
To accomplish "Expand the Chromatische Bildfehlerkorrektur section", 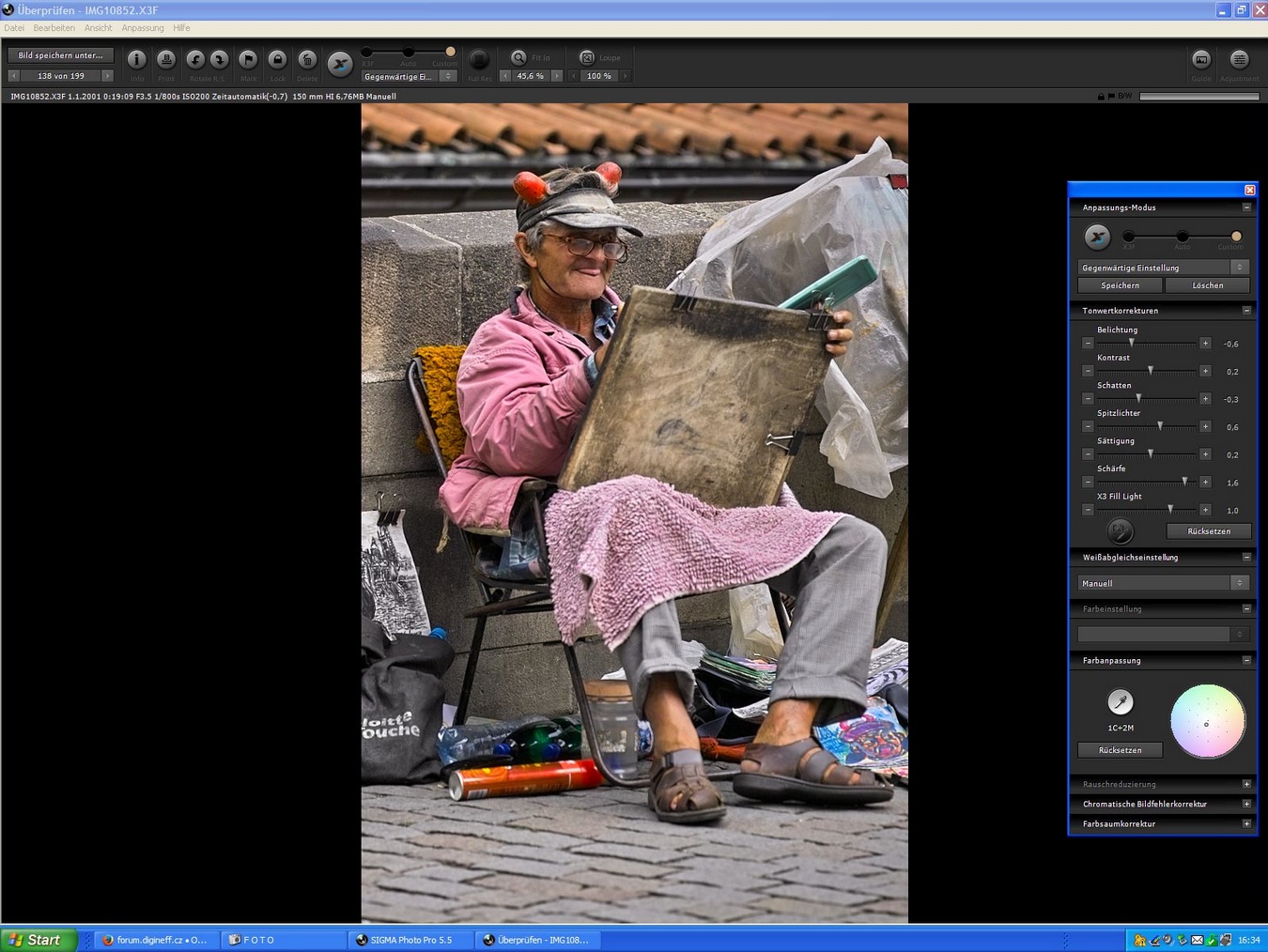I will coord(1246,805).
